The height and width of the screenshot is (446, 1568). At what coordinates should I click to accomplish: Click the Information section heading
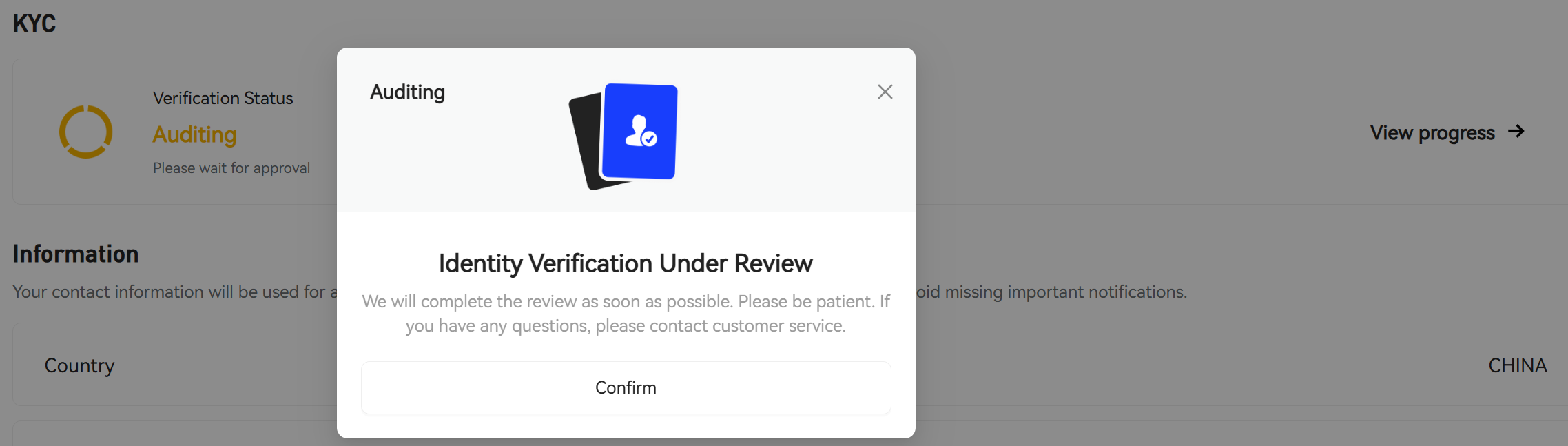[x=76, y=254]
